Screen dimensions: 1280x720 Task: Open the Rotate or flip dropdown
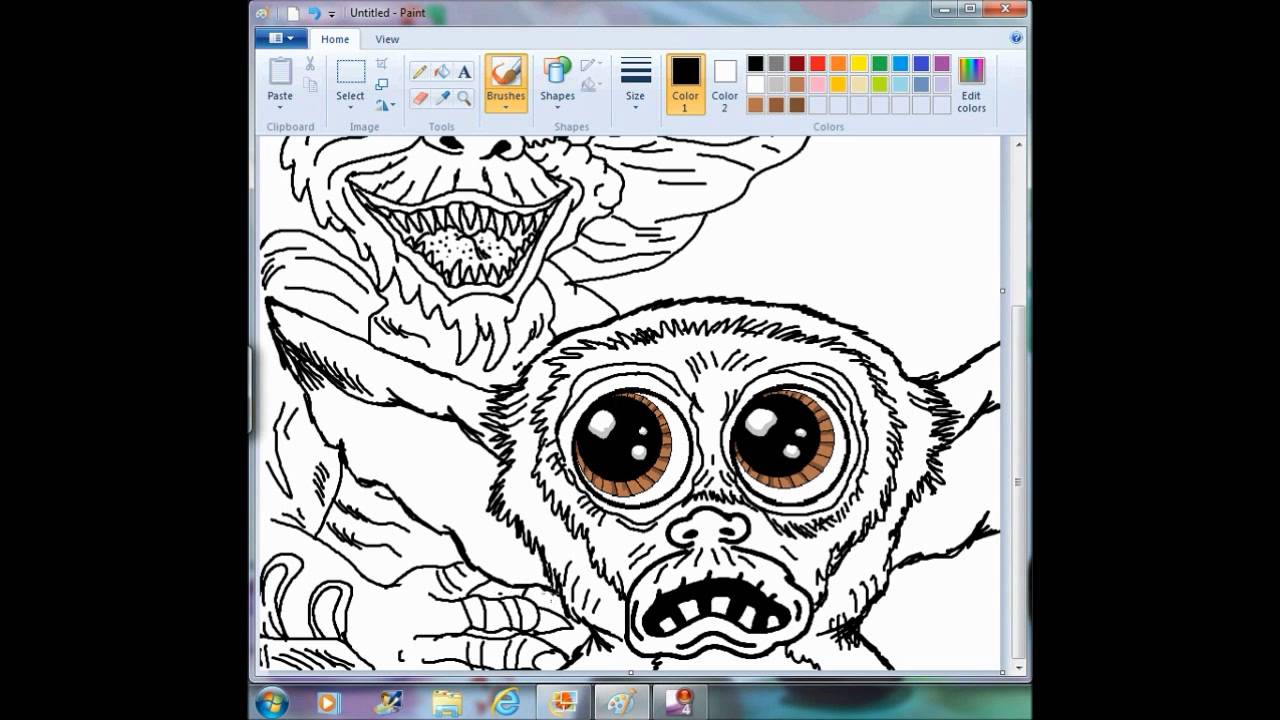385,104
